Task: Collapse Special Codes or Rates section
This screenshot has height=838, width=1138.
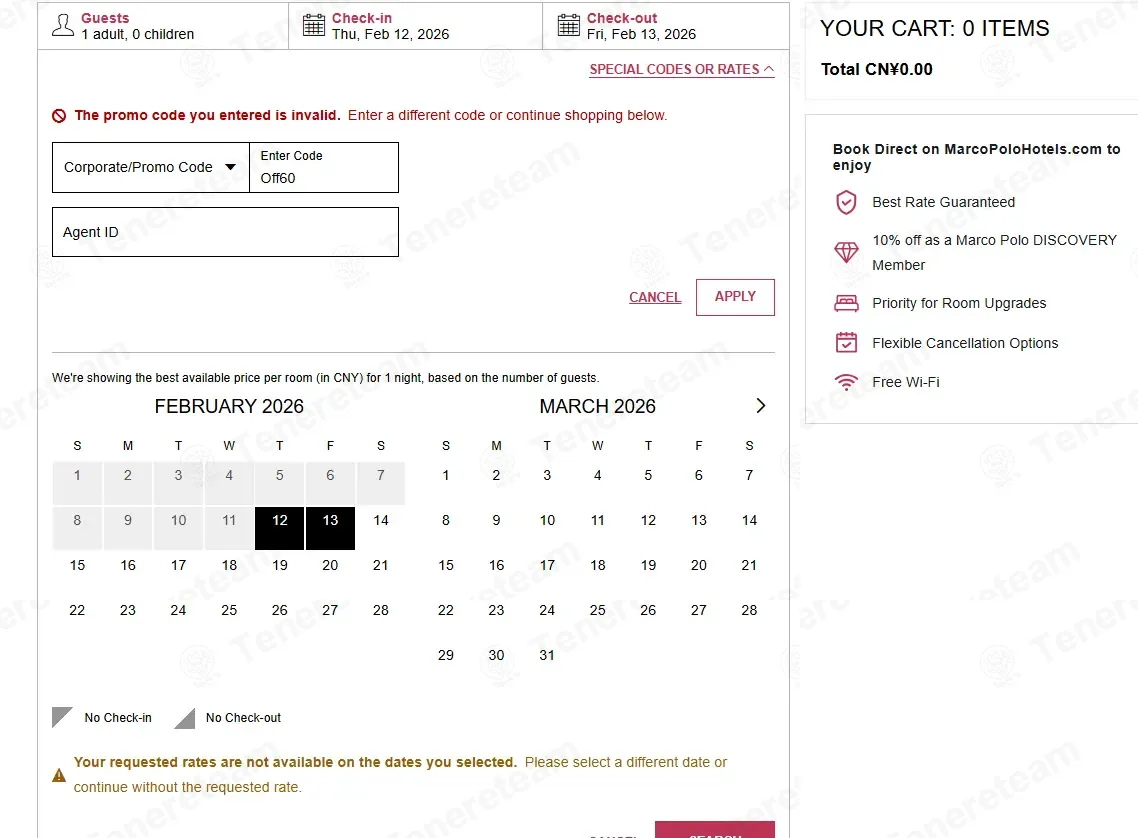Action: click(x=681, y=70)
